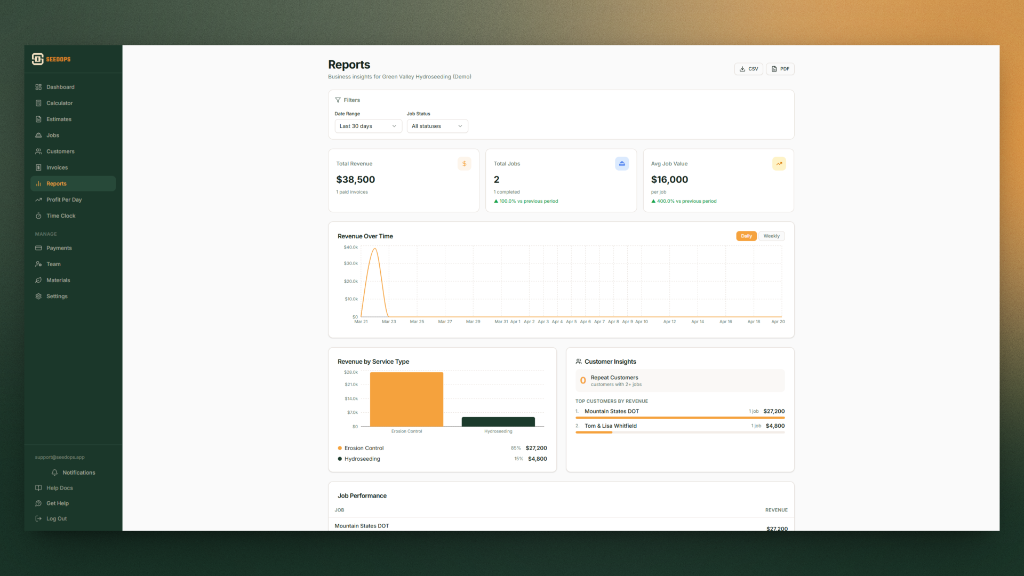
Task: Click the Calculator sidebar icon
Action: click(39, 103)
